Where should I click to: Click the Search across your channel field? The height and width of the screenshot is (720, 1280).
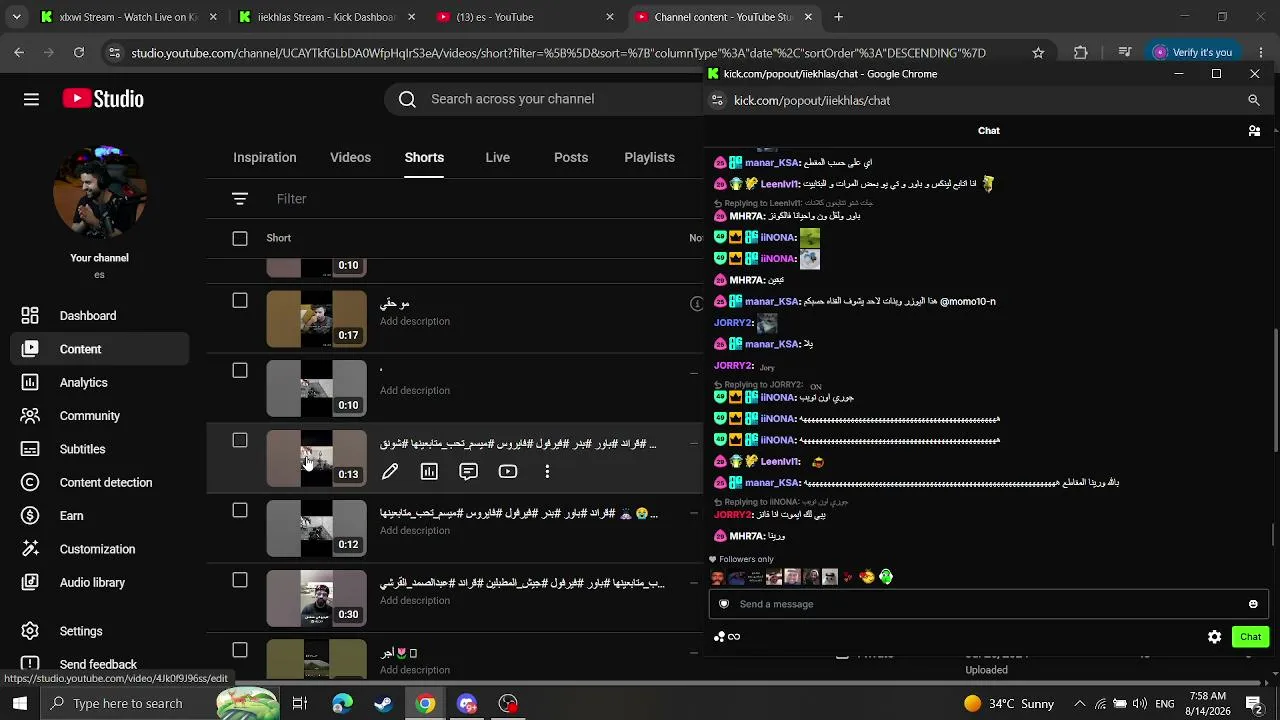[545, 99]
